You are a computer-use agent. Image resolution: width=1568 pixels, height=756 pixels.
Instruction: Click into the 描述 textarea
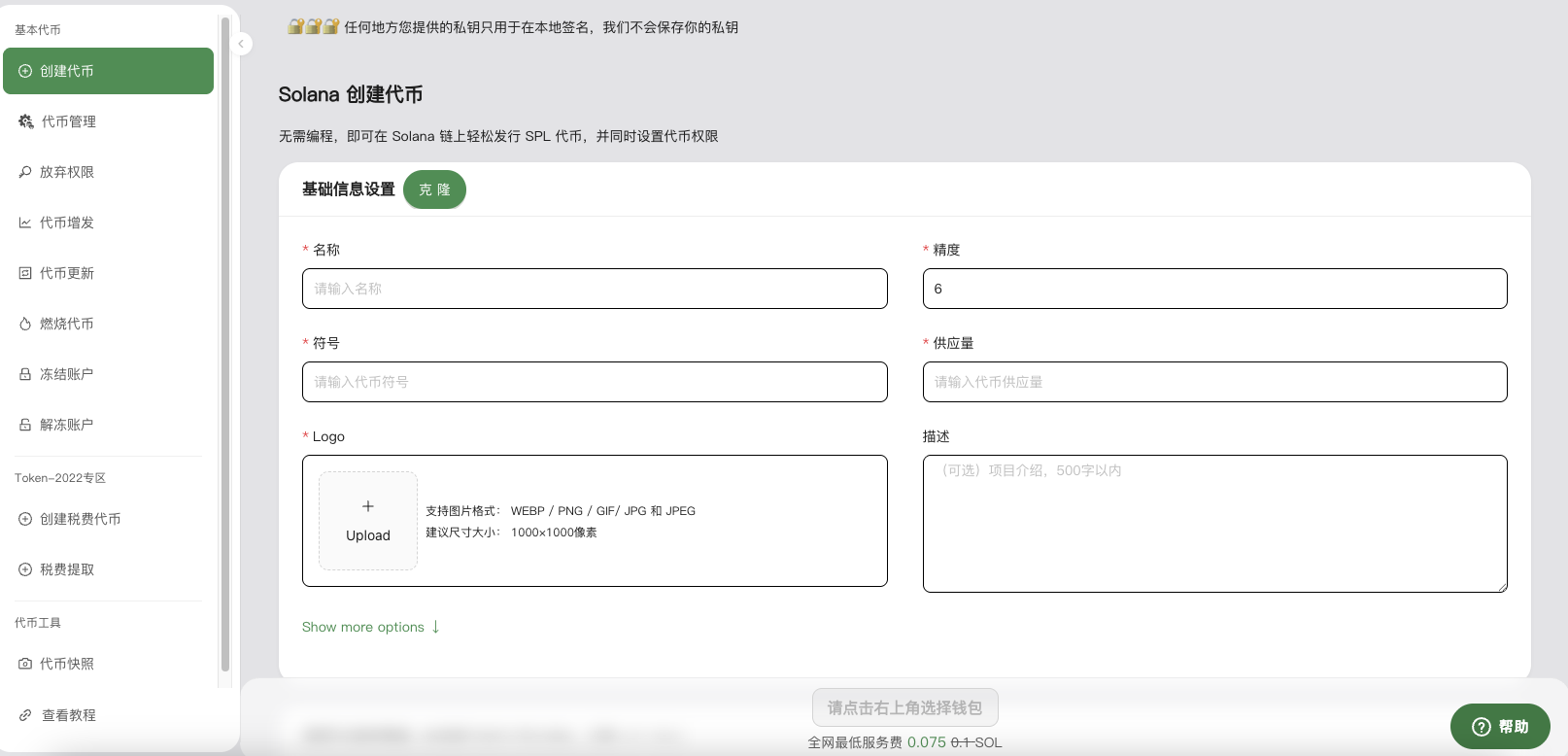pyautogui.click(x=1214, y=524)
